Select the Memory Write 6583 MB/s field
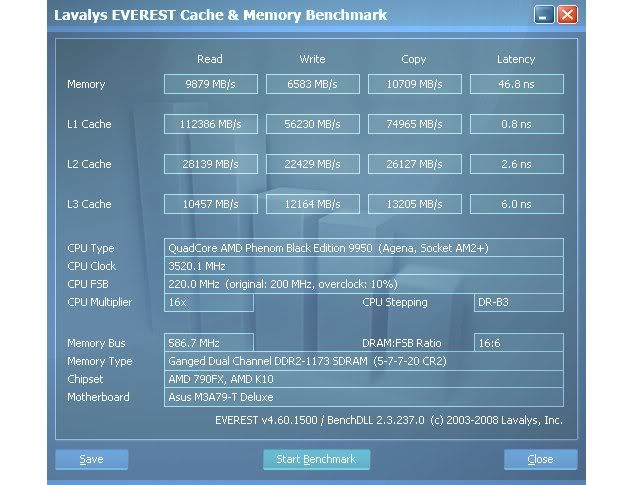This screenshot has width=640, height=485. coord(313,85)
